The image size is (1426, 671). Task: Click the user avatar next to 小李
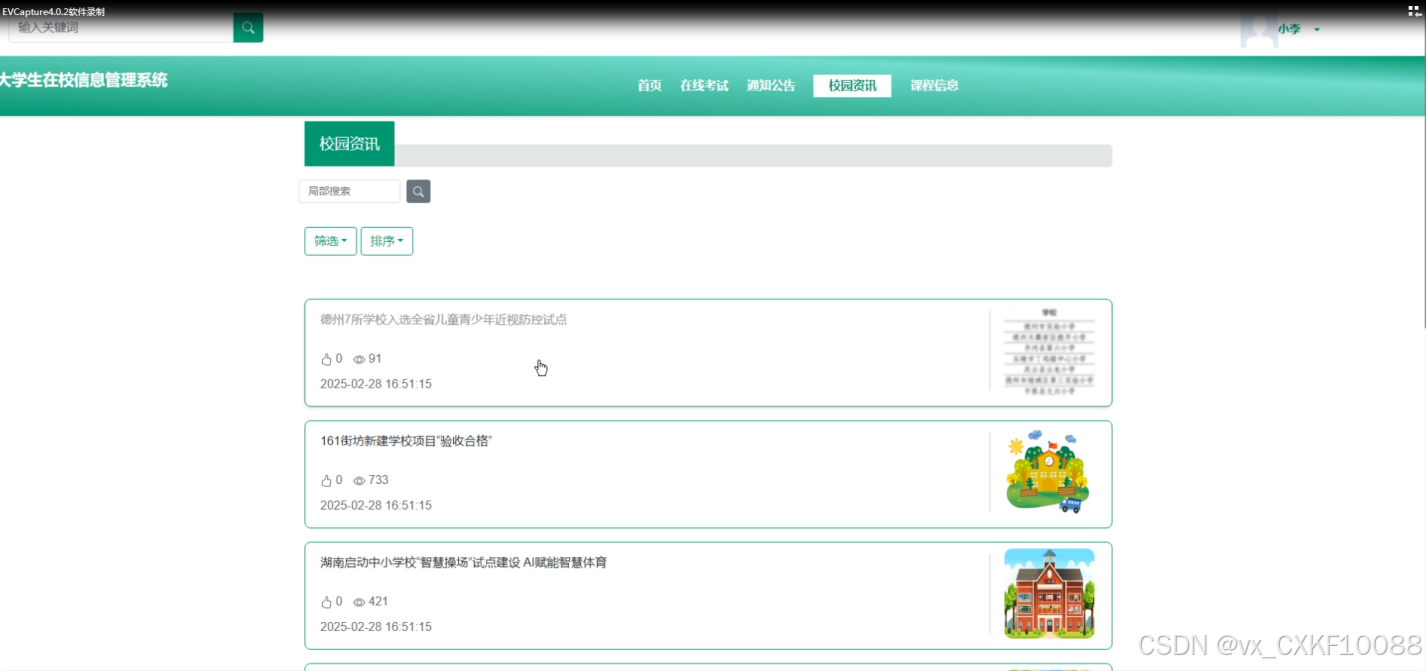pyautogui.click(x=1257, y=30)
